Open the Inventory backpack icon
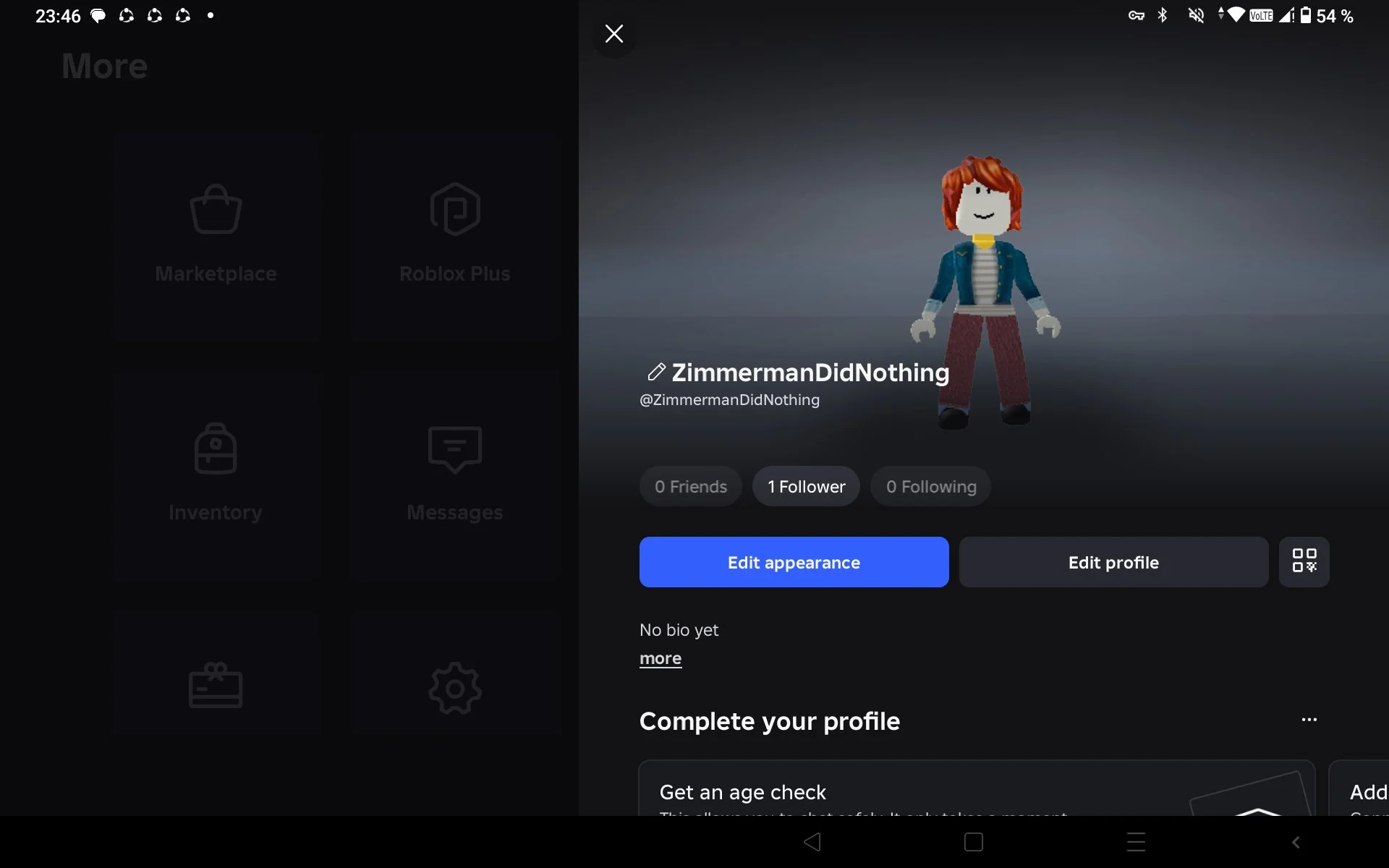This screenshot has width=1389, height=868. [x=216, y=448]
